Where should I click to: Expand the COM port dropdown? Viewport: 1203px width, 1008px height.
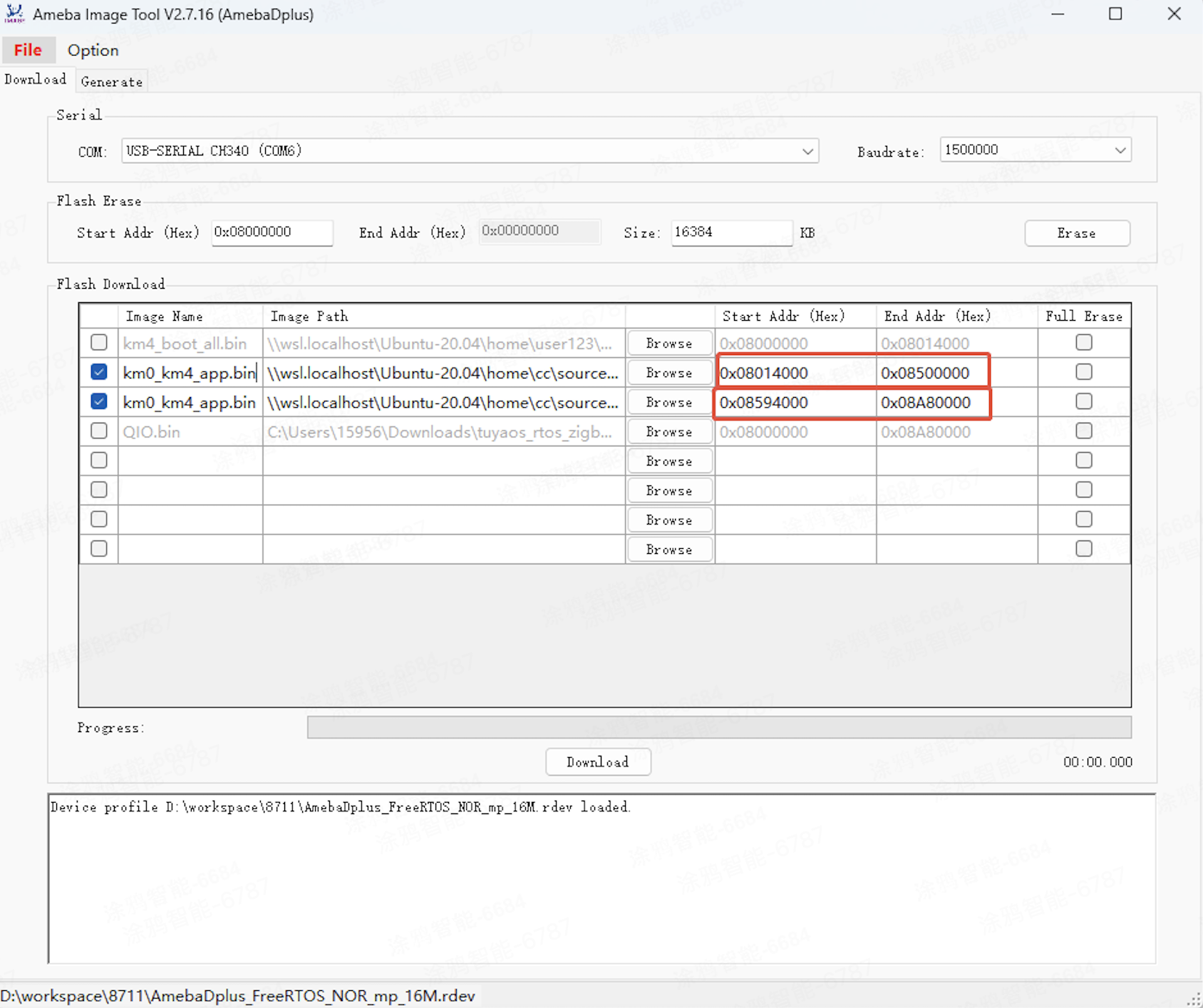point(807,151)
